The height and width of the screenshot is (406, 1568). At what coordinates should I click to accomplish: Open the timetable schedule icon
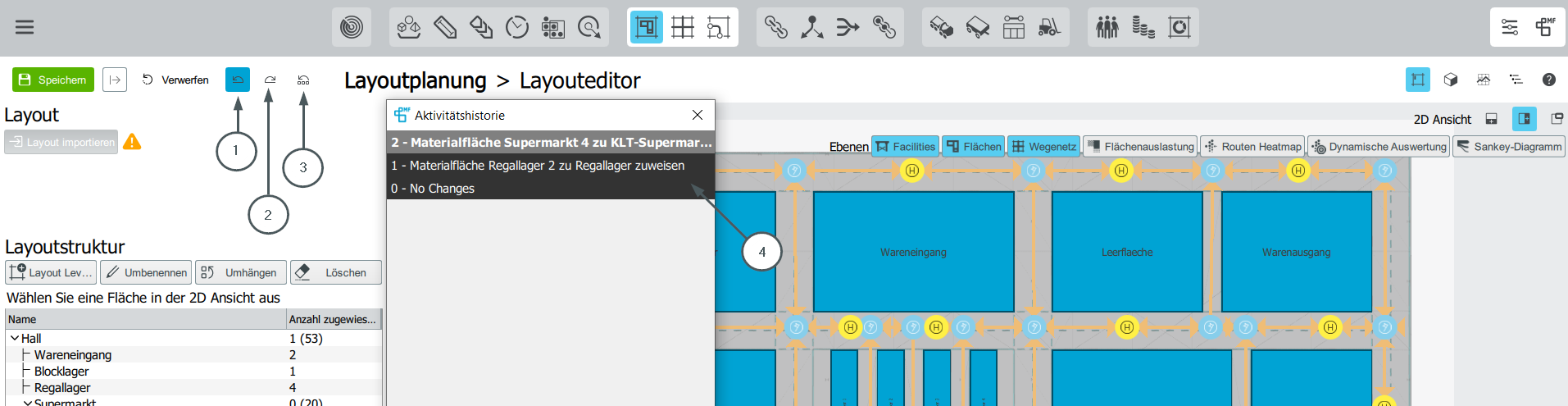(x=1014, y=27)
